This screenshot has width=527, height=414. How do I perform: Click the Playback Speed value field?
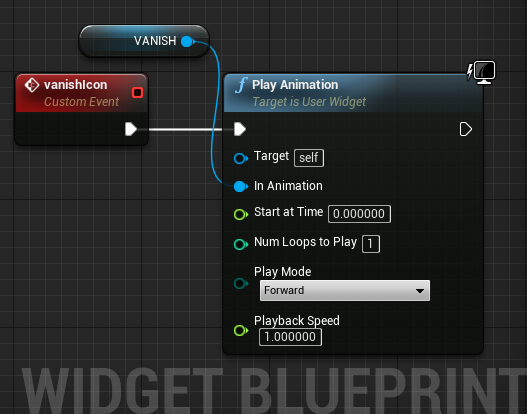(290, 337)
